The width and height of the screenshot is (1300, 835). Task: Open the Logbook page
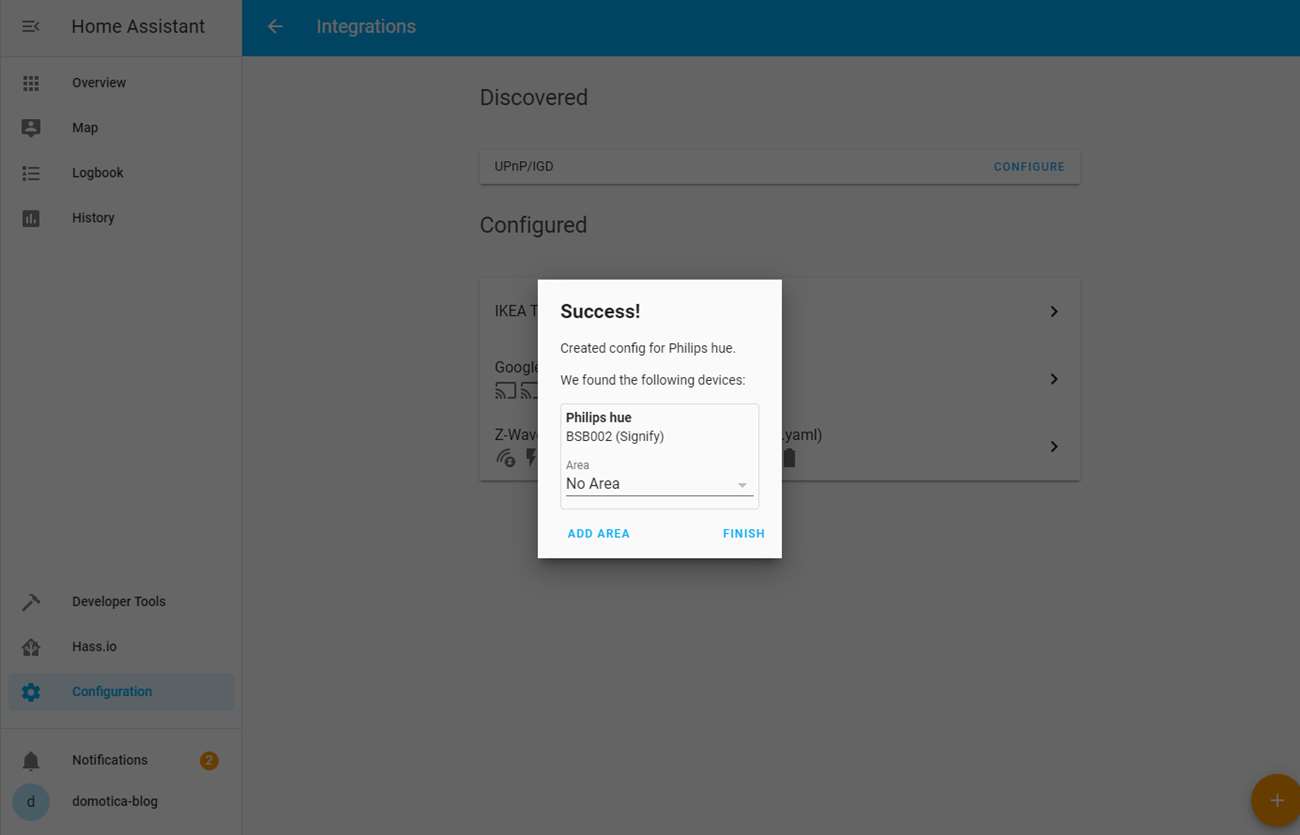pyautogui.click(x=121, y=173)
